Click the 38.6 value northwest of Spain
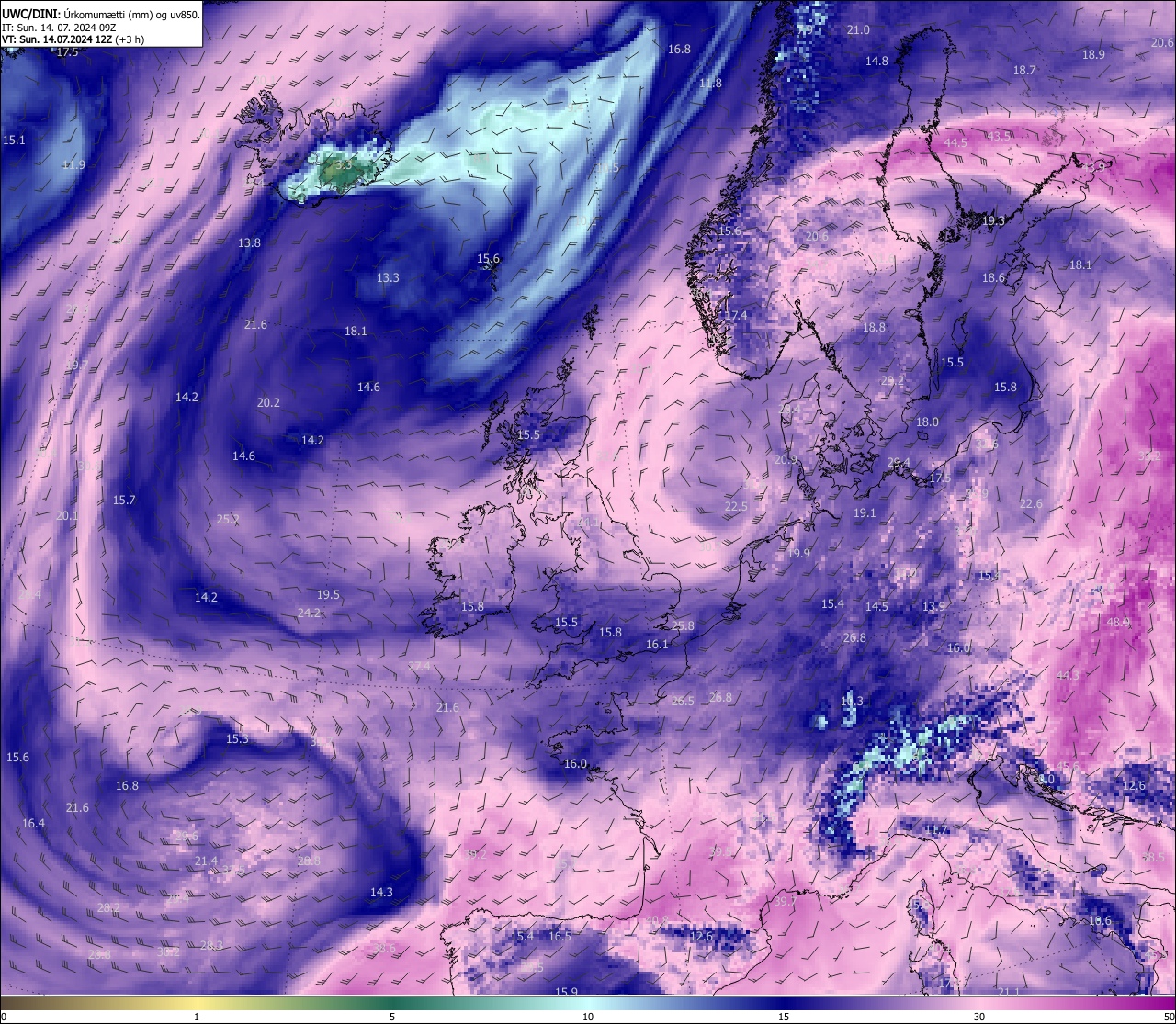 (384, 949)
